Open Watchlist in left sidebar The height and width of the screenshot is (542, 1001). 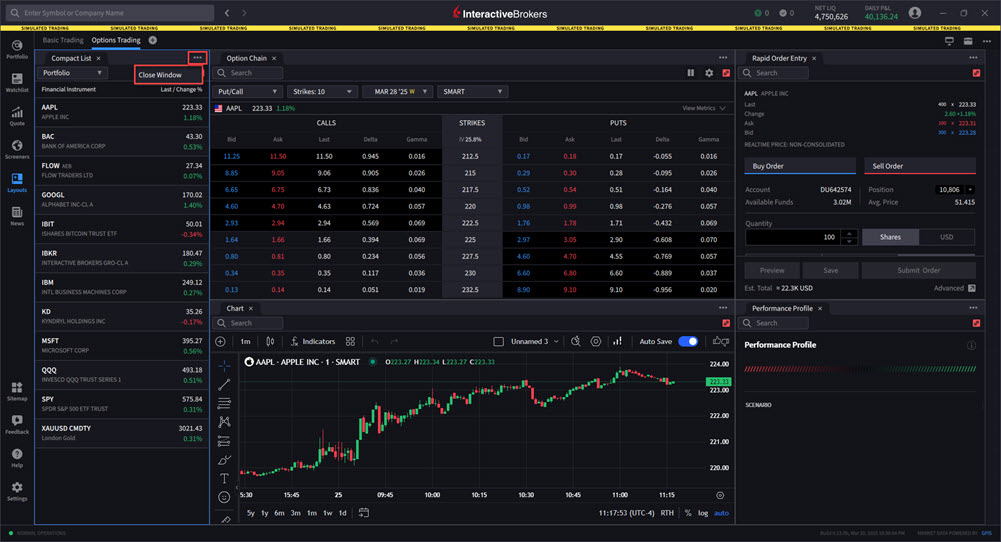tap(17, 82)
